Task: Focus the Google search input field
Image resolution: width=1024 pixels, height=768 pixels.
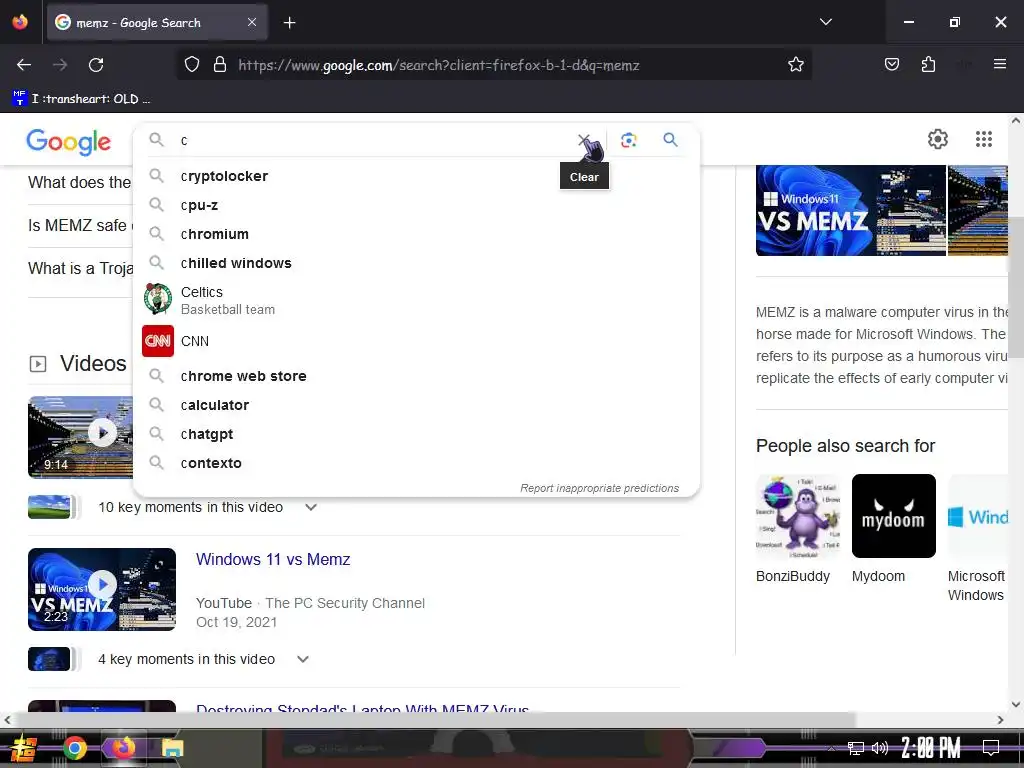Action: [376, 140]
